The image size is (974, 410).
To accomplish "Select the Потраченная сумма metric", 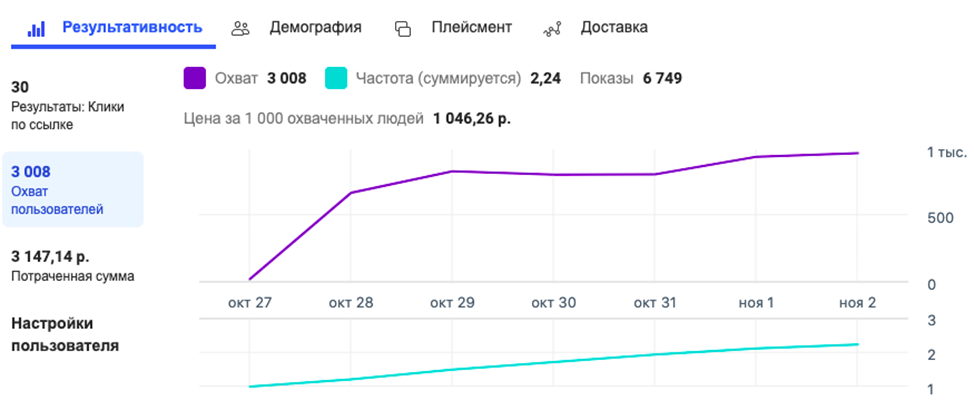I will (x=72, y=266).
